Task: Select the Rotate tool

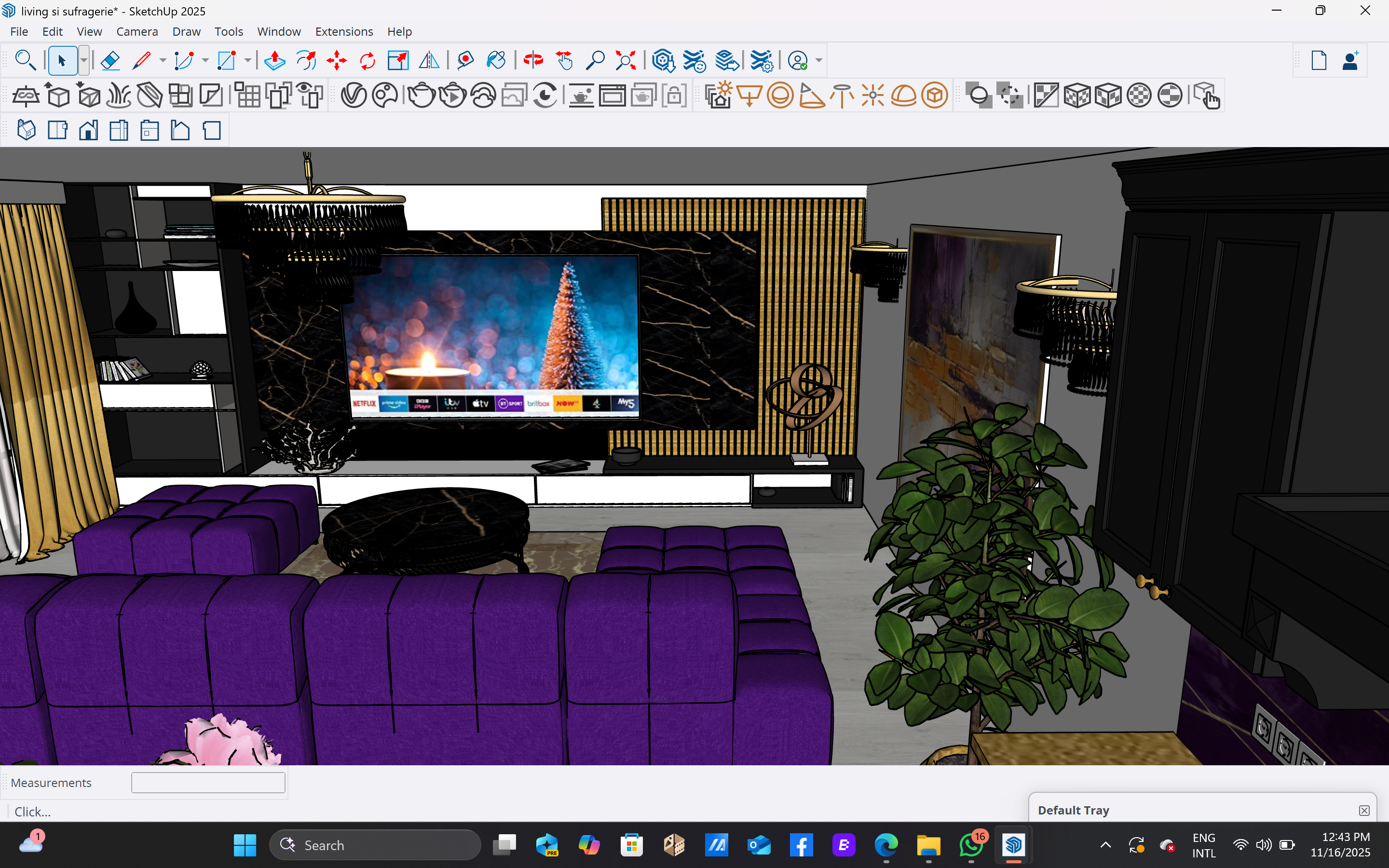Action: [x=368, y=60]
